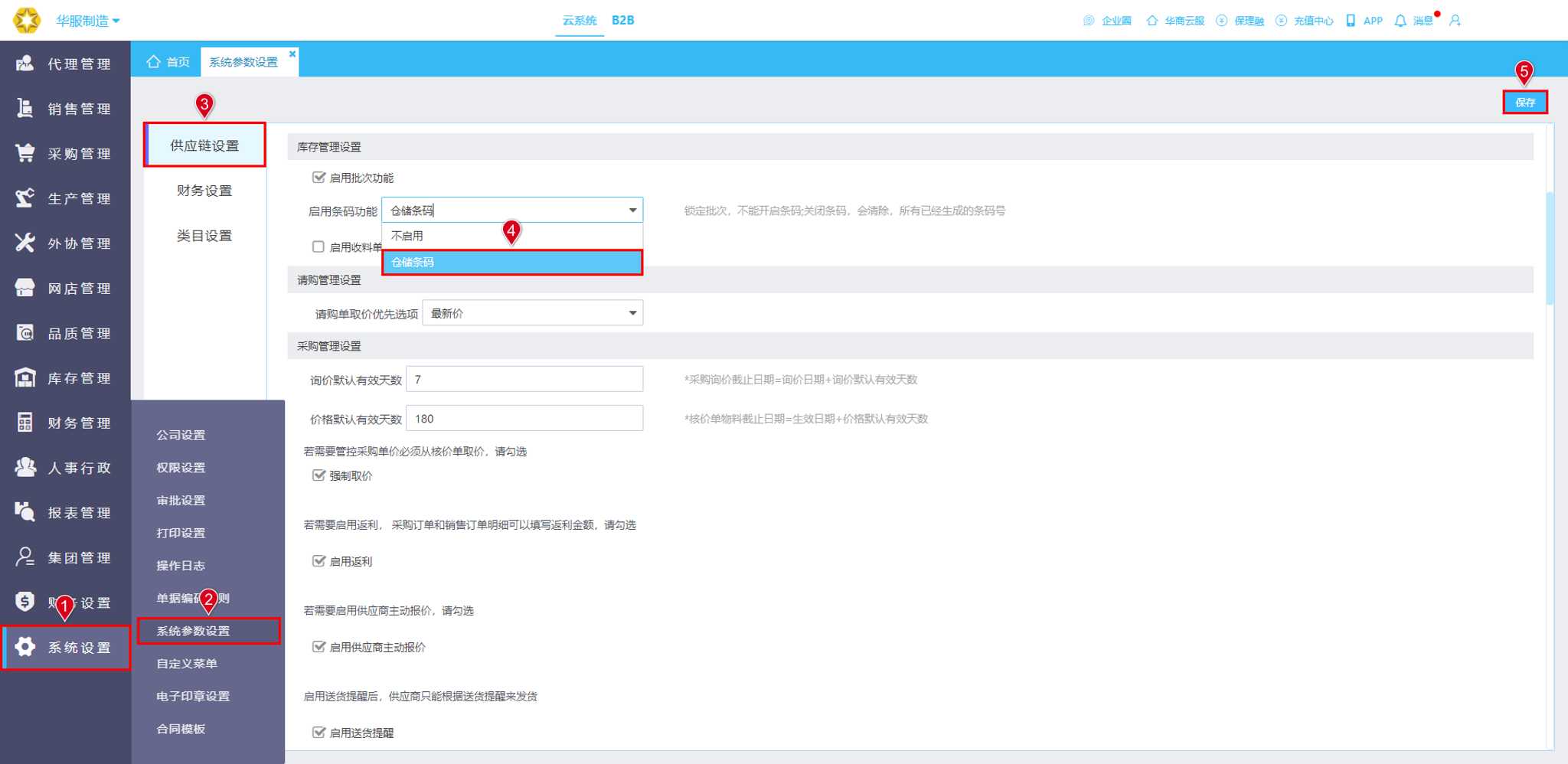
Task: Enable the 启用收料单 checkbox
Action: 318,247
